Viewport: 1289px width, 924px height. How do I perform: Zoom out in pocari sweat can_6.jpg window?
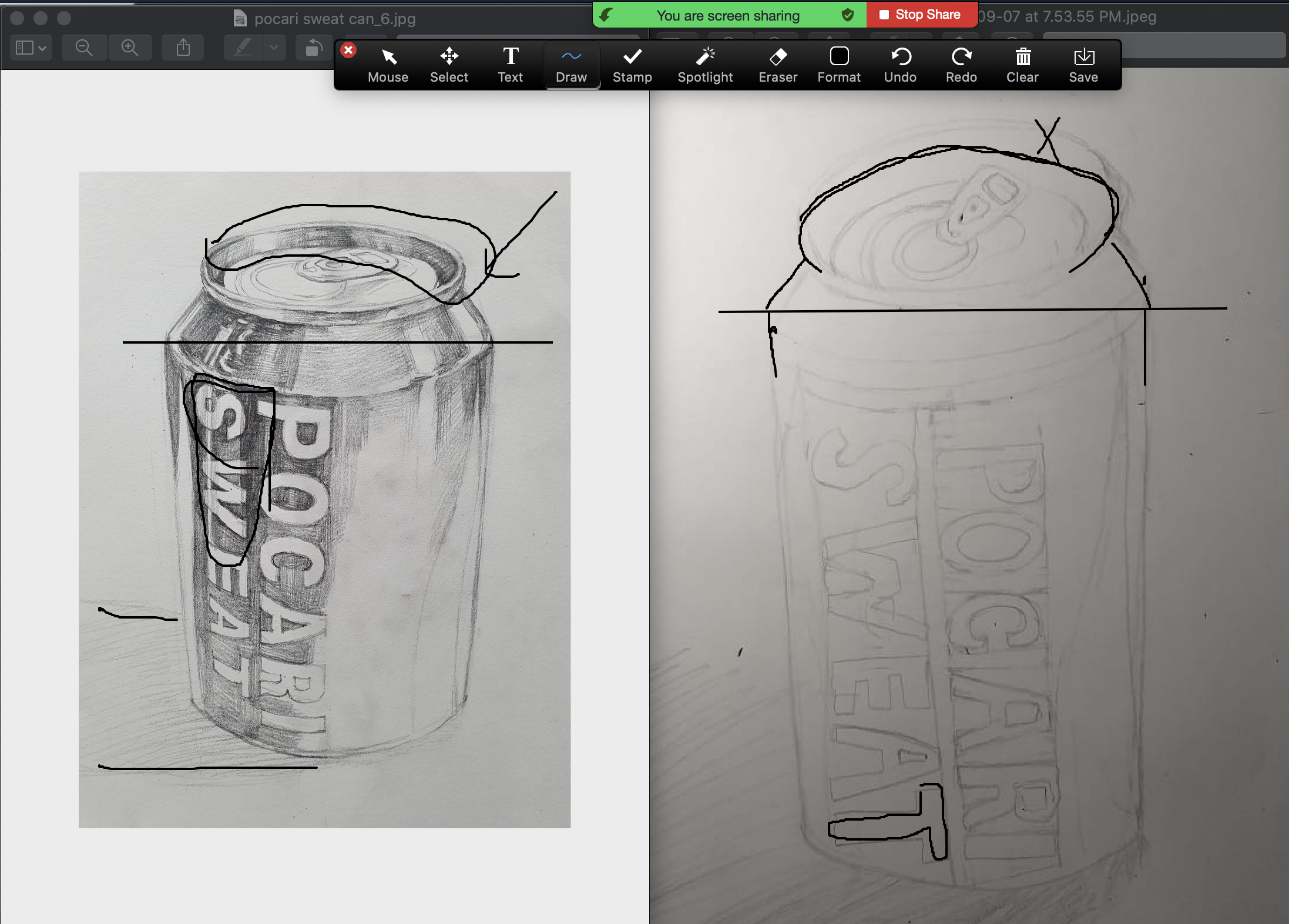tap(84, 48)
